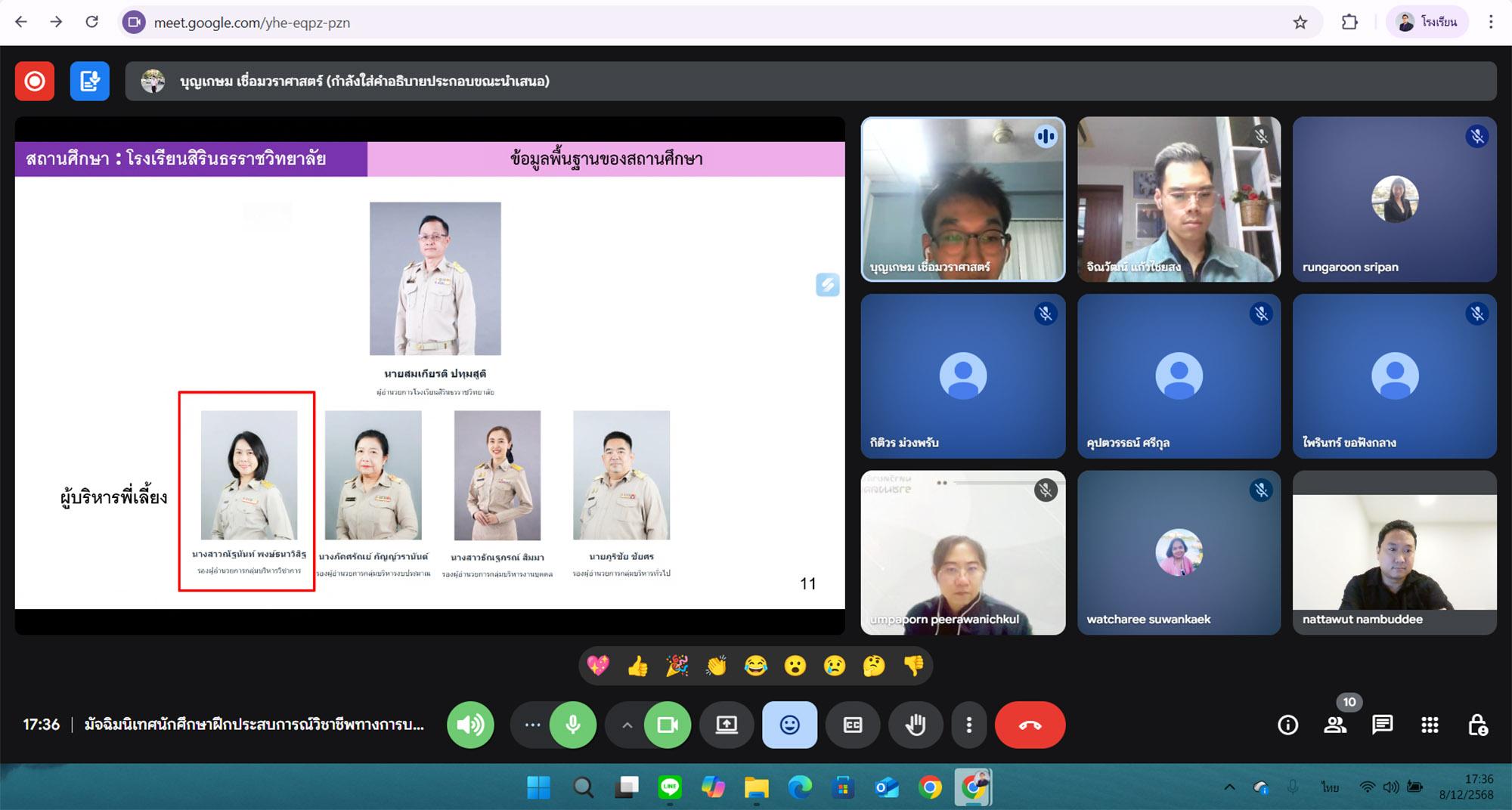1512x810 pixels.
Task: Mute the microphone
Action: click(x=573, y=725)
